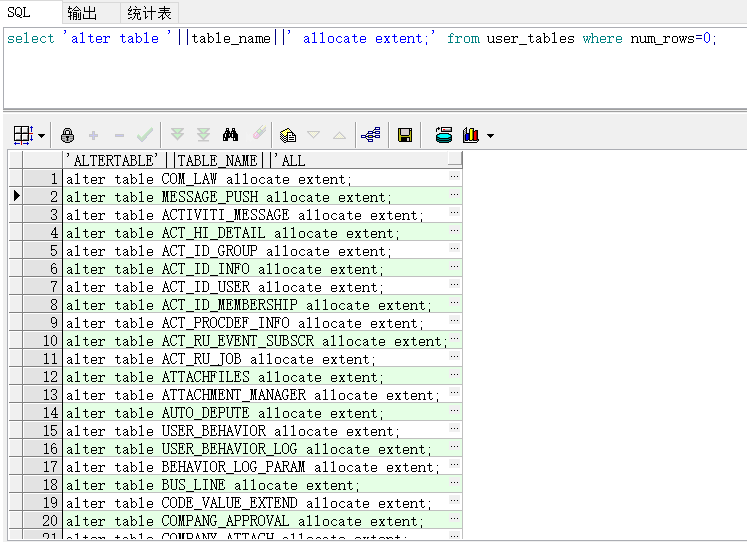This screenshot has width=747, height=542.
Task: Click the previous record down-triangle icon
Action: pyautogui.click(x=313, y=135)
